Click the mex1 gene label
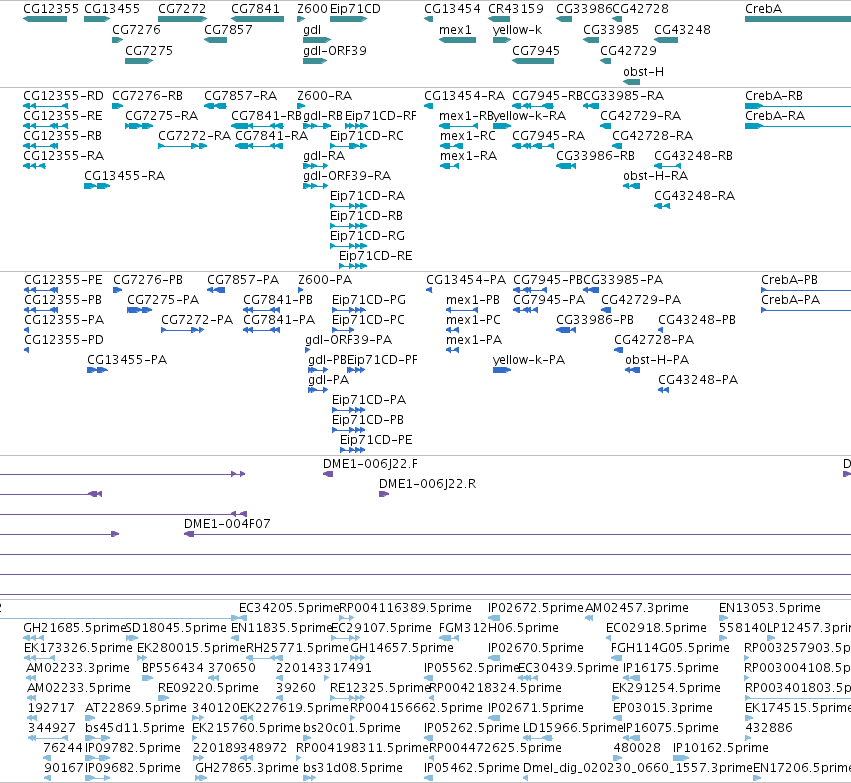 tap(455, 30)
